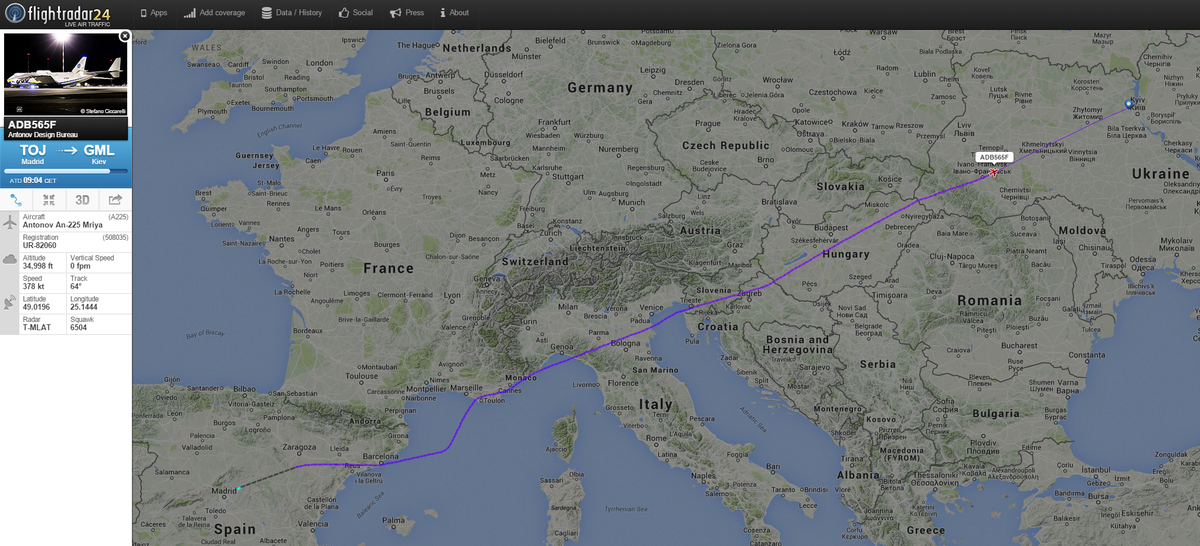
Task: Open the Apps menu
Action: tap(153, 13)
